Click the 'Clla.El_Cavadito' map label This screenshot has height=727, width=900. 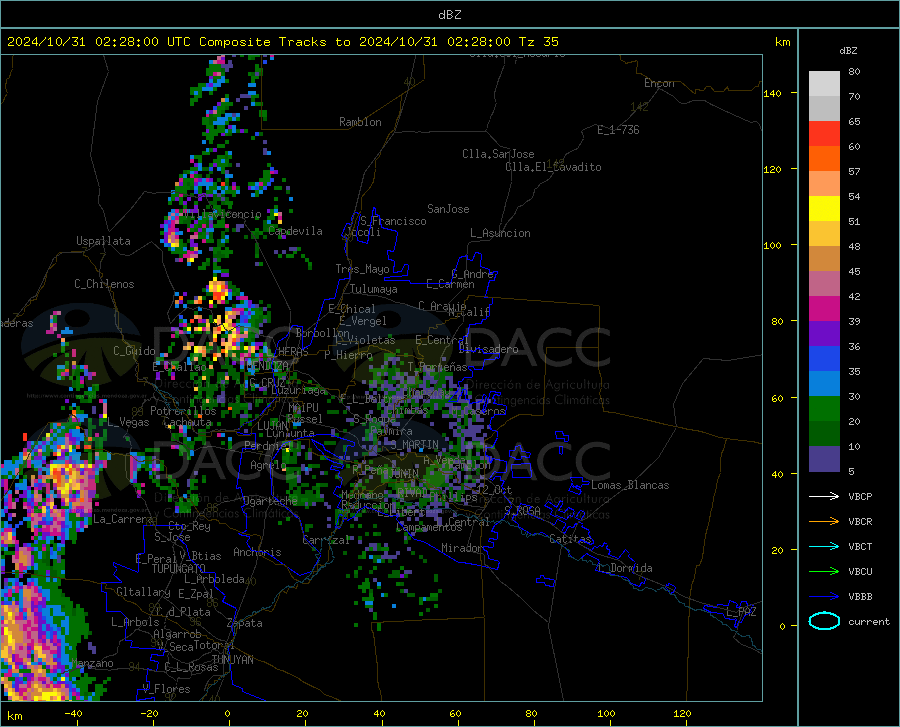click(553, 167)
